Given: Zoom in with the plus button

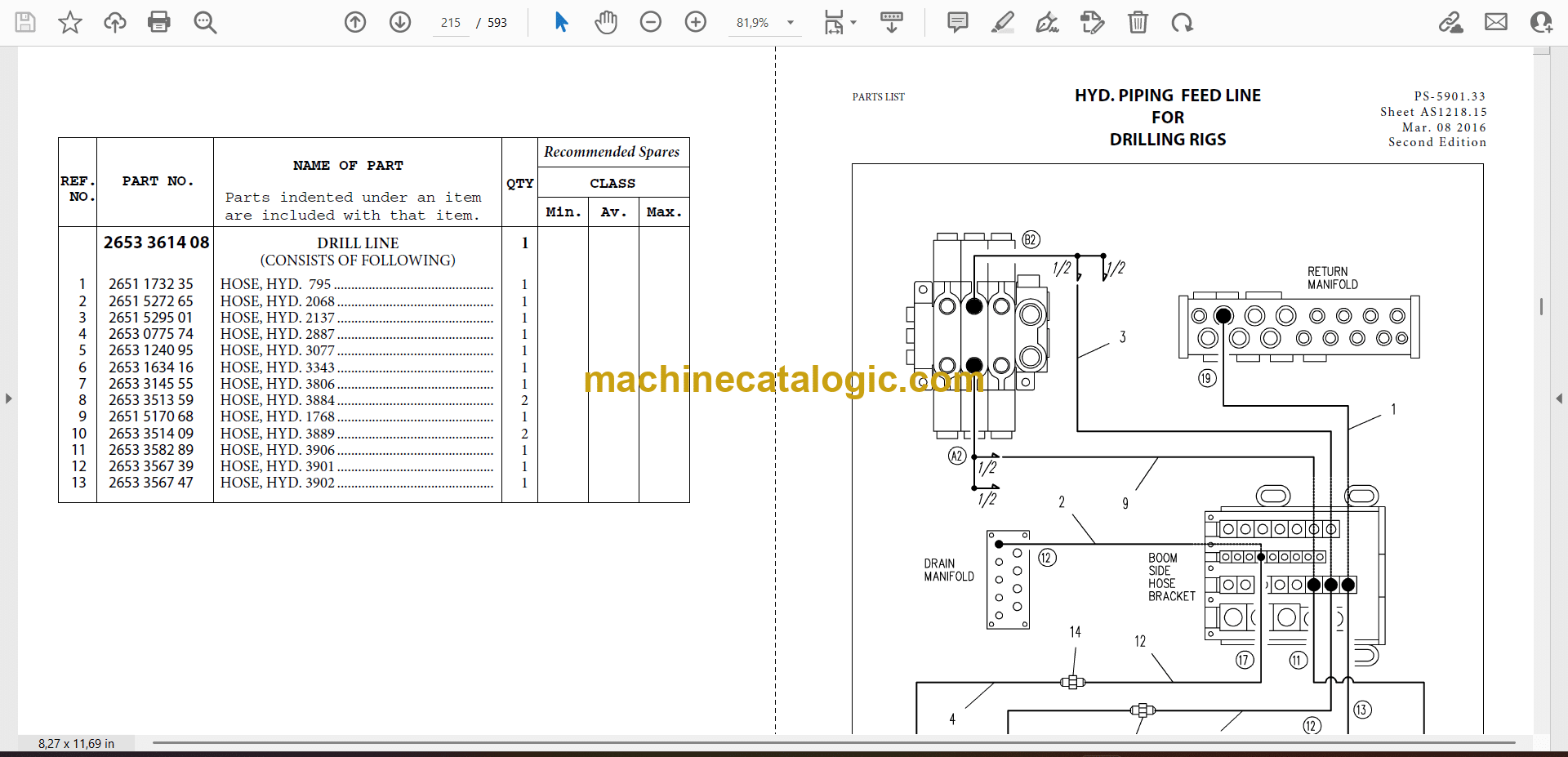Looking at the screenshot, I should click(x=696, y=22).
